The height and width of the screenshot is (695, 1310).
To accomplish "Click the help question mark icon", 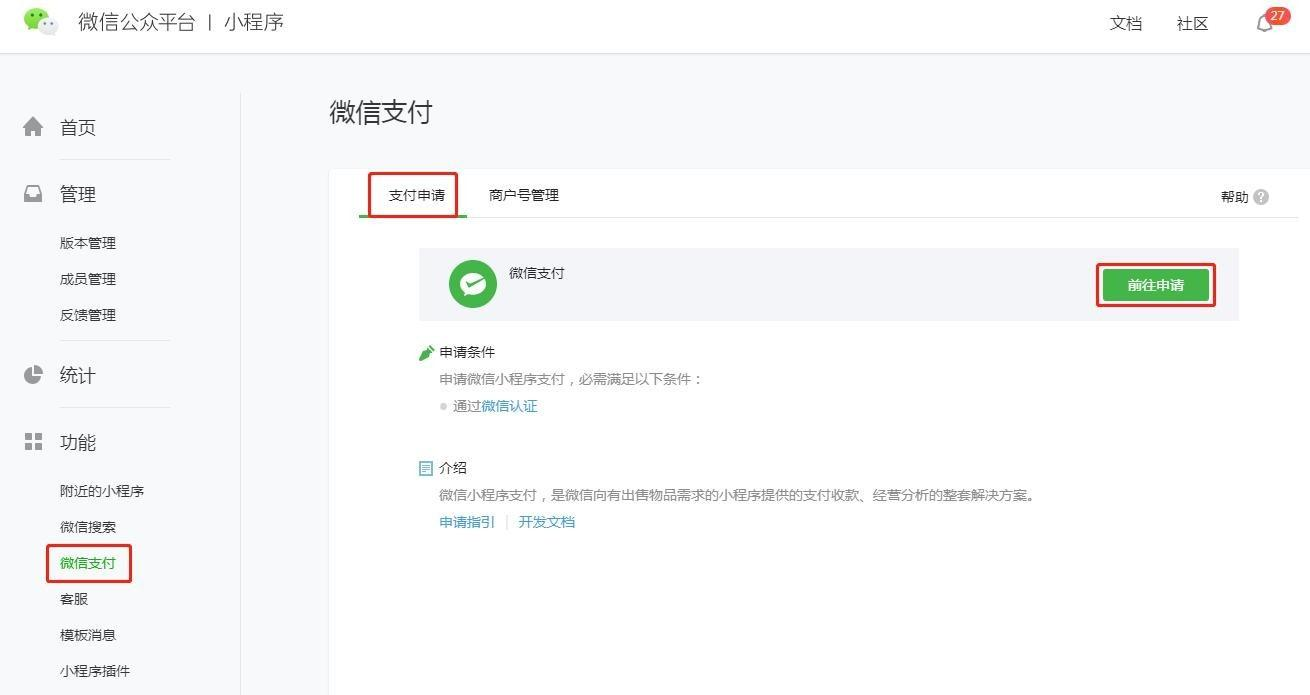I will point(1261,197).
